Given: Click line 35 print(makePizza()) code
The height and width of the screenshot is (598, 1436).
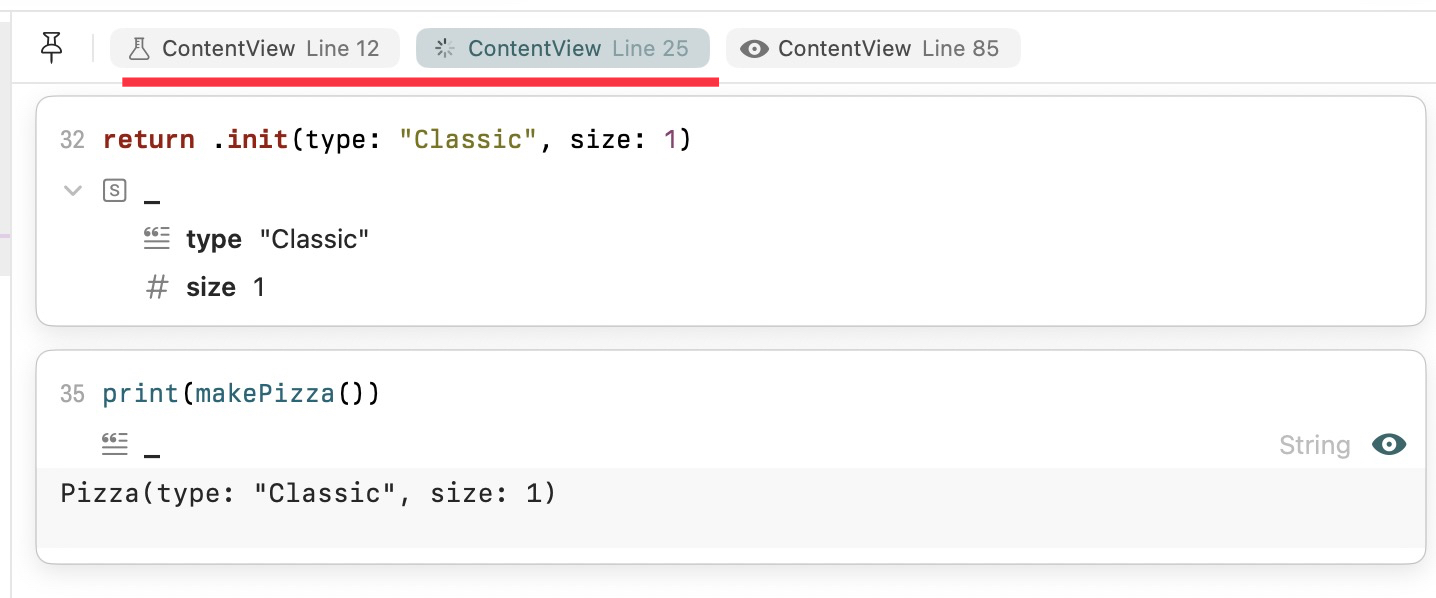Looking at the screenshot, I should (x=241, y=393).
